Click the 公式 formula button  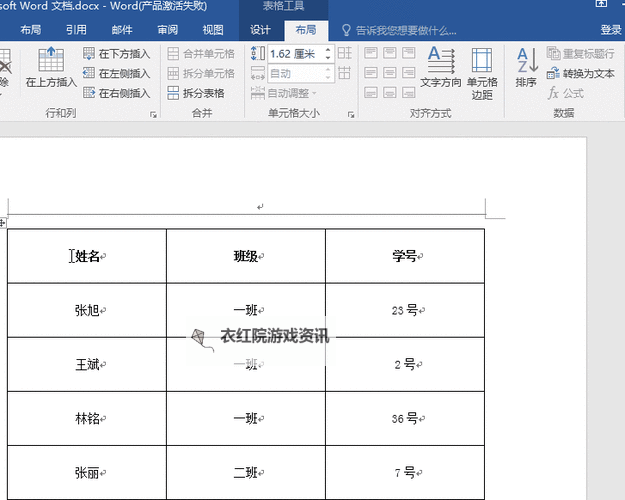pyautogui.click(x=566, y=93)
